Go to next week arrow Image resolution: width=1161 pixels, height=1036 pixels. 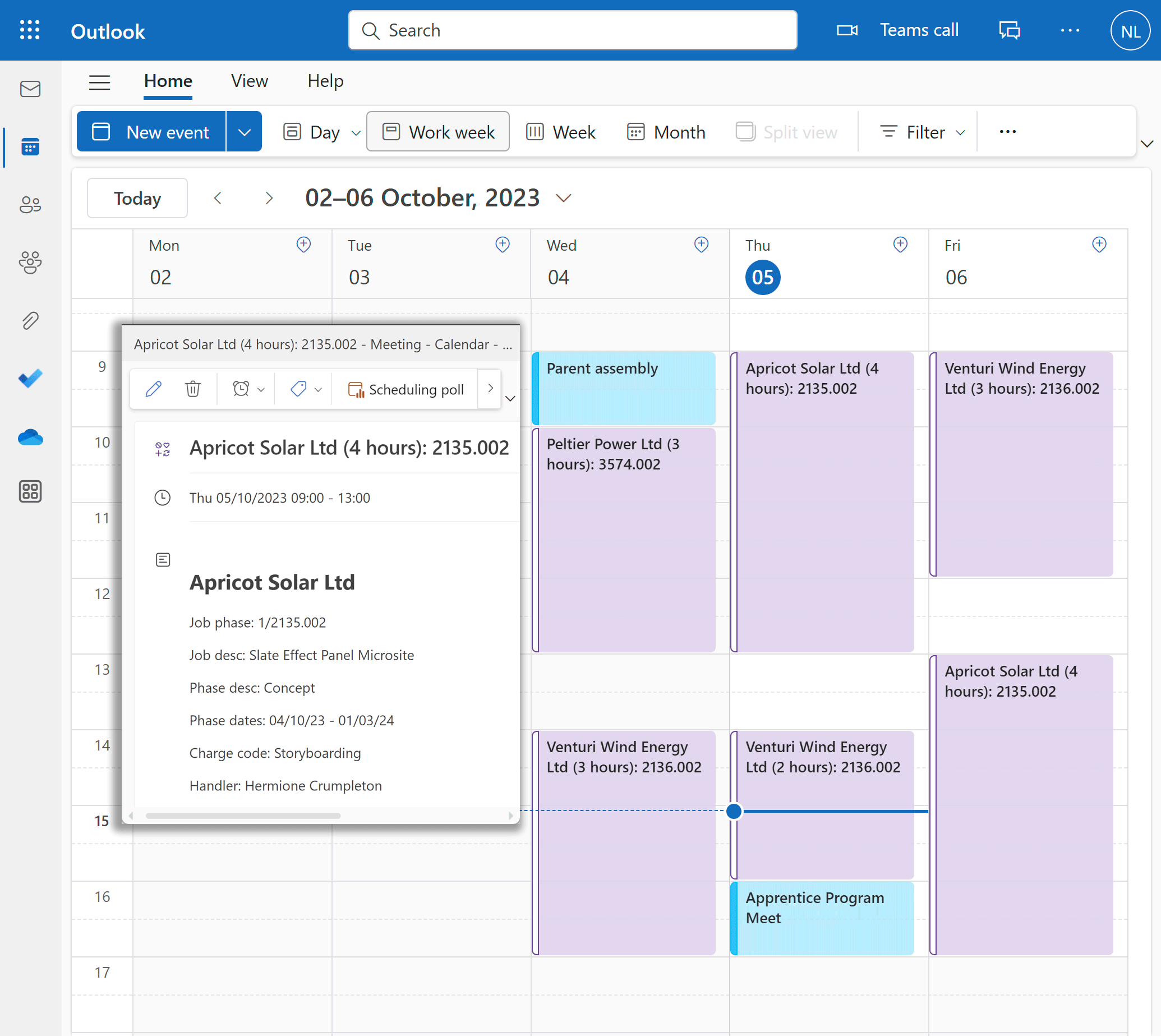pos(269,198)
